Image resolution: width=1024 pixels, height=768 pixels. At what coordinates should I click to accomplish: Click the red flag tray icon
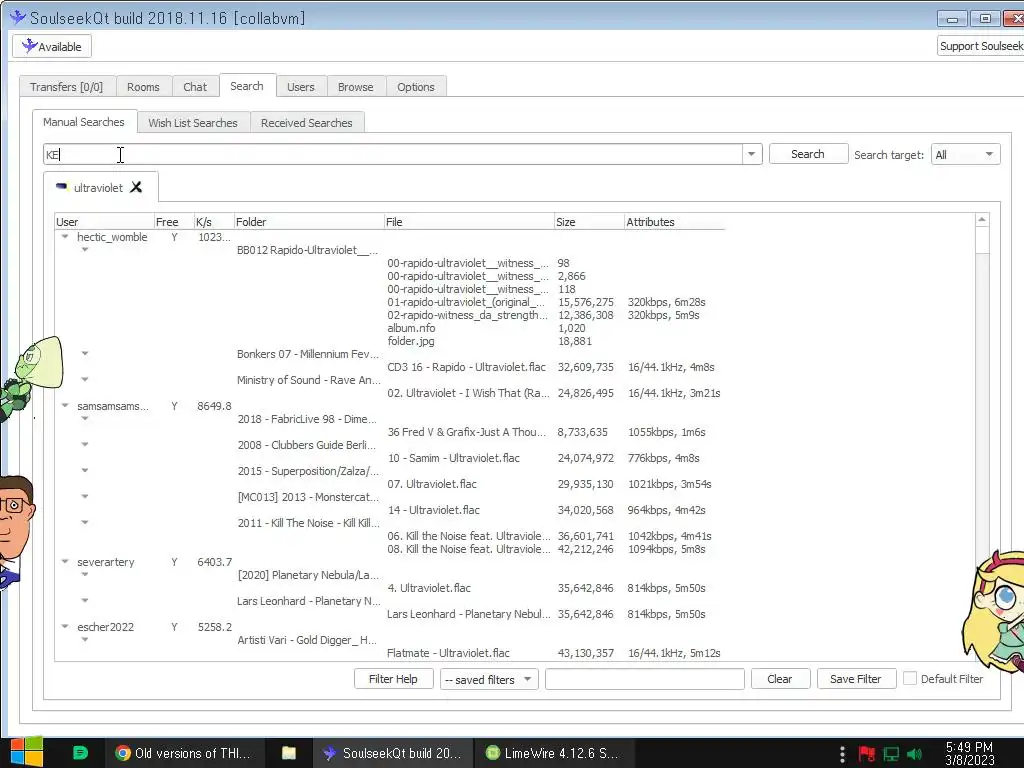pyautogui.click(x=867, y=754)
